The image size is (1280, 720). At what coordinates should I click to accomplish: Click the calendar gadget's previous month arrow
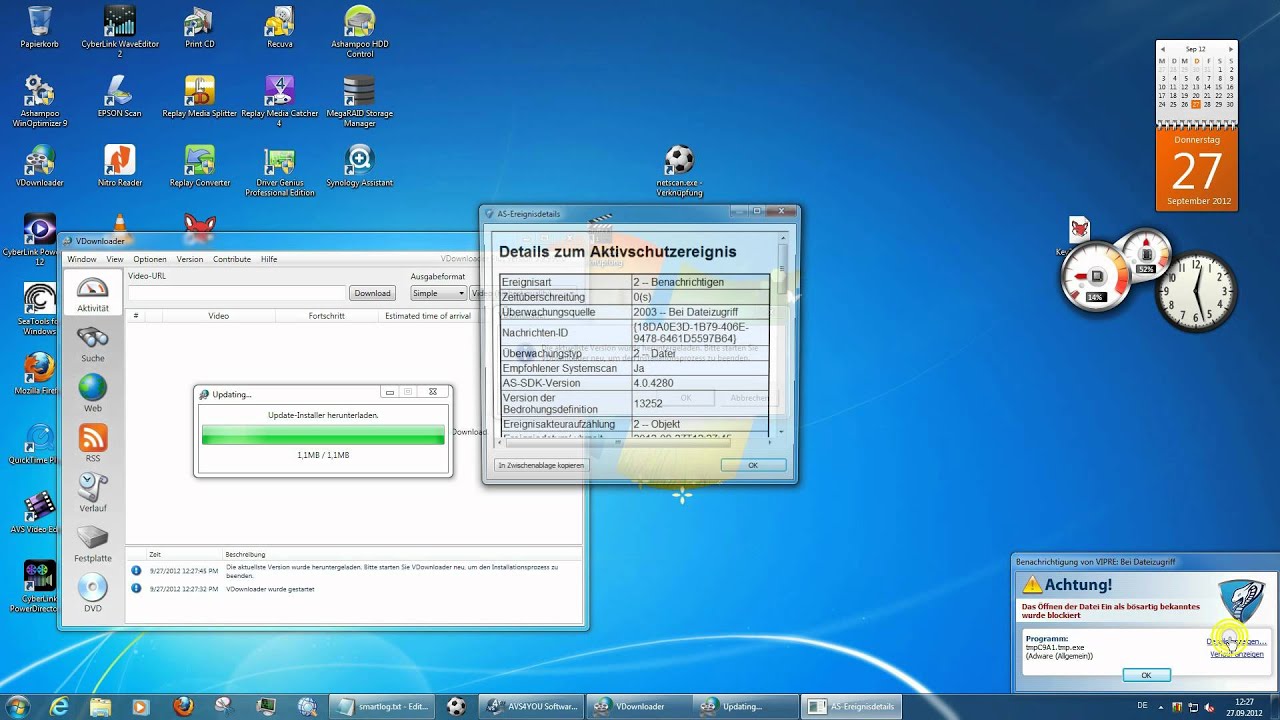pos(1163,49)
